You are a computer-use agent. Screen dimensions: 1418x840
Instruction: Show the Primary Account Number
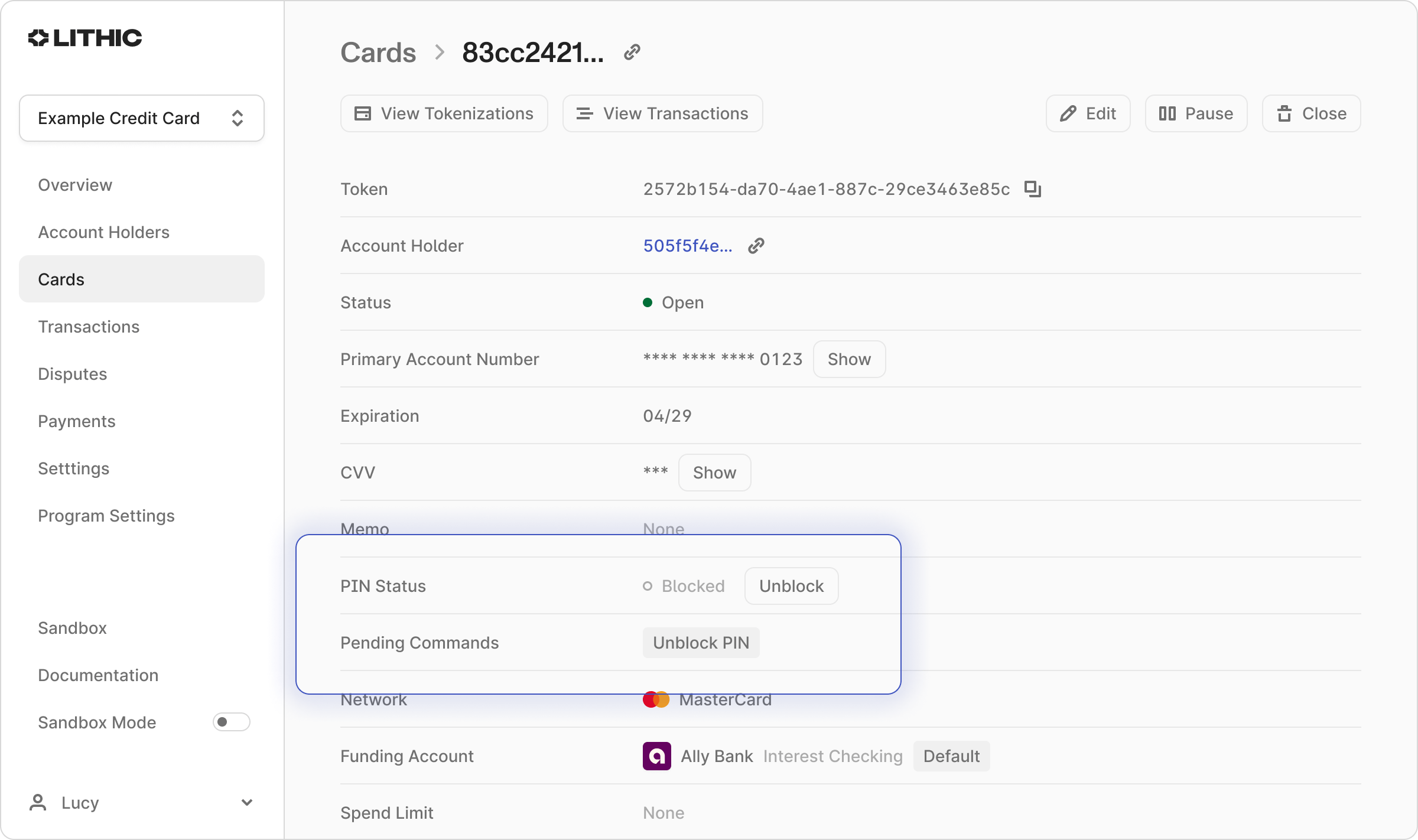coord(848,359)
